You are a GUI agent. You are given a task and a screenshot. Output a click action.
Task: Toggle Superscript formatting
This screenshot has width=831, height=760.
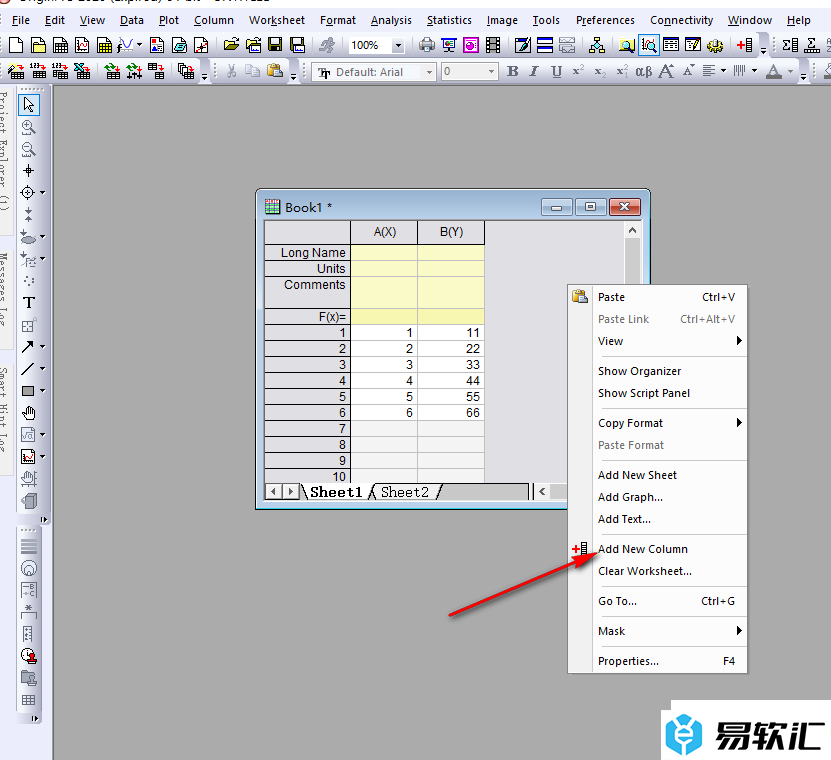coord(578,71)
